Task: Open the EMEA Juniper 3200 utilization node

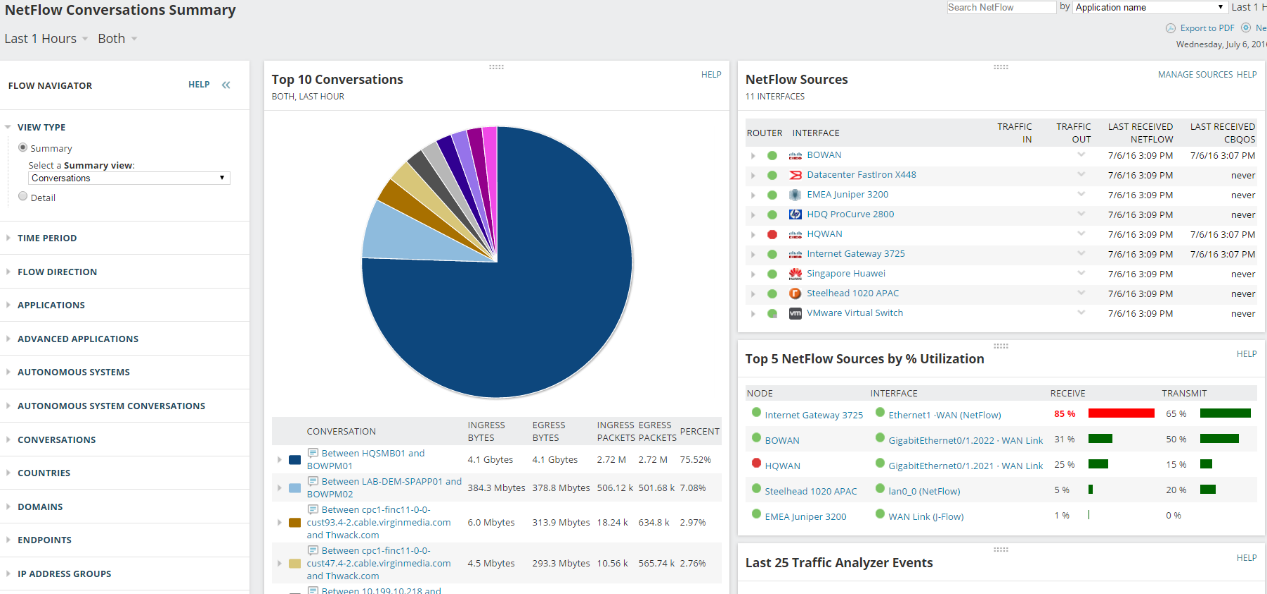Action: pyautogui.click(x=806, y=517)
